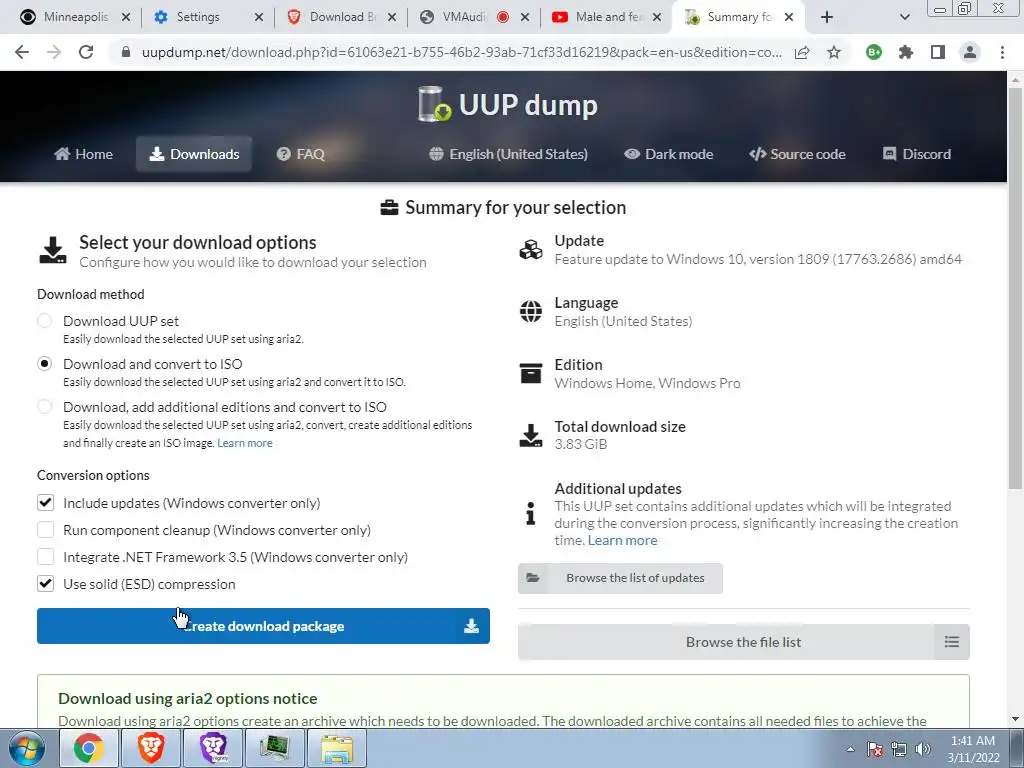1024x768 pixels.
Task: Close the Male and female YouTube tab
Action: pyautogui.click(x=657, y=17)
